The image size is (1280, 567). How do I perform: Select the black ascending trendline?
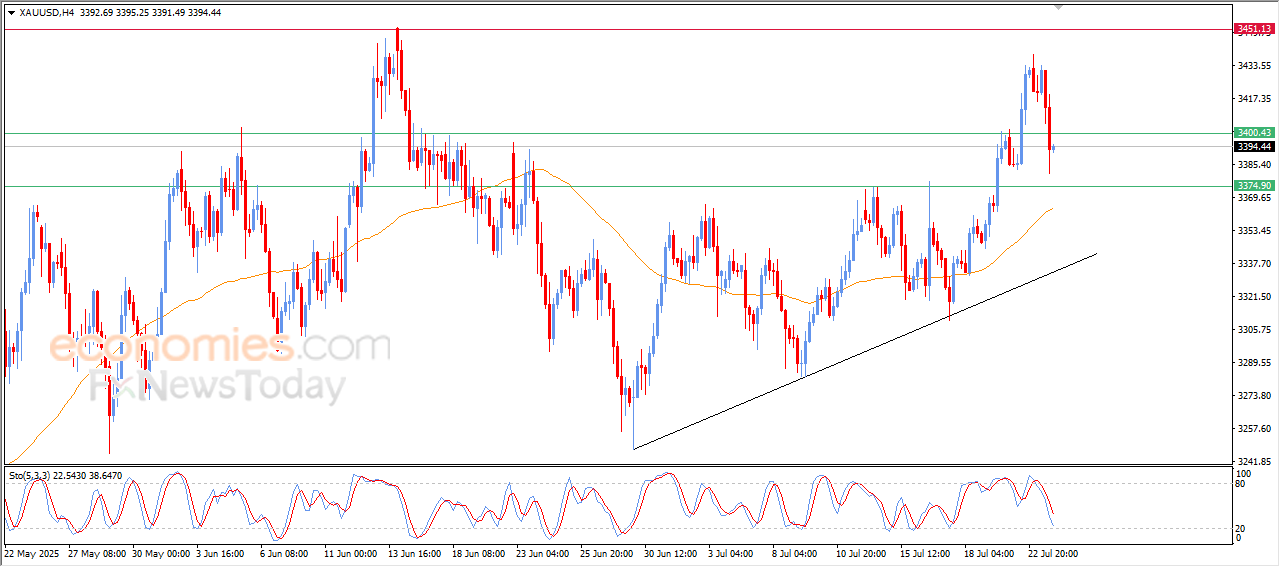tap(865, 351)
